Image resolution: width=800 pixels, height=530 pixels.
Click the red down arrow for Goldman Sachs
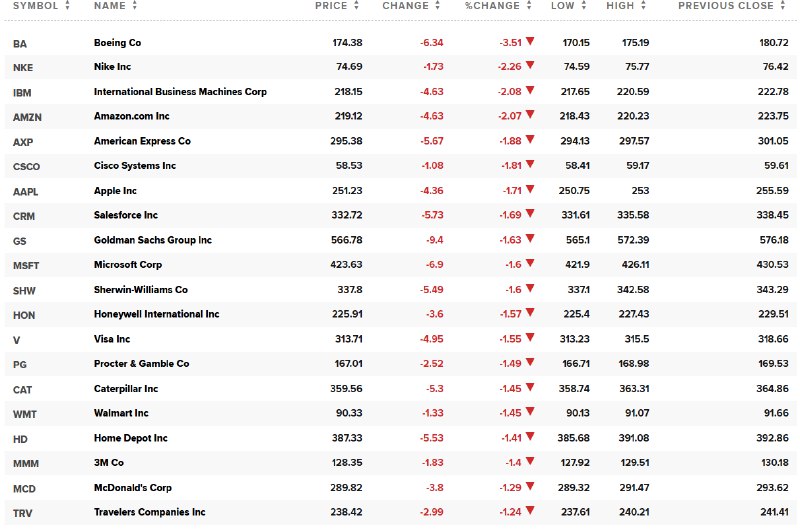point(530,239)
